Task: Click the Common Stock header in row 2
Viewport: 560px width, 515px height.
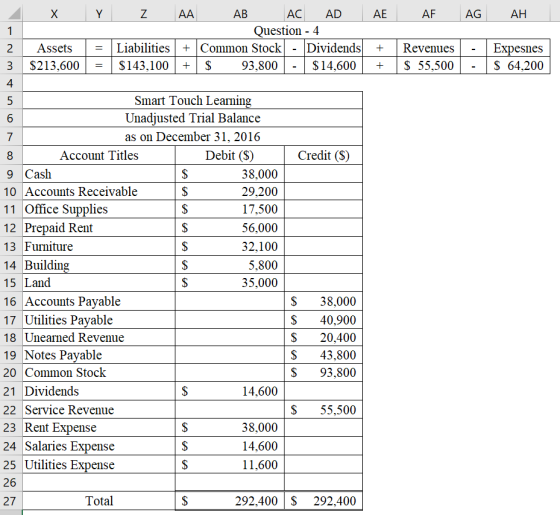Action: [x=240, y=48]
